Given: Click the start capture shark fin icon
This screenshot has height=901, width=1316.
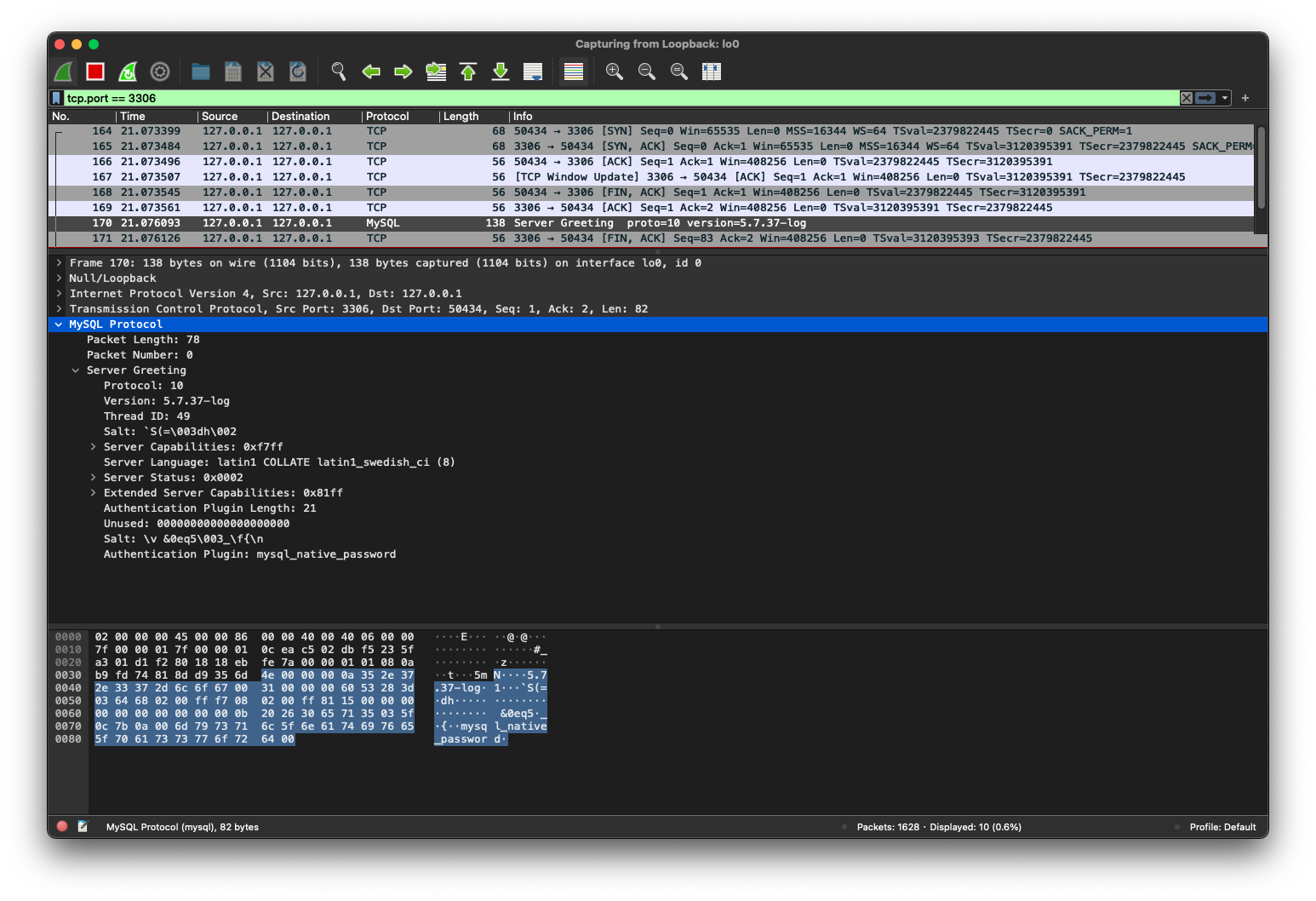Looking at the screenshot, I should pos(64,72).
